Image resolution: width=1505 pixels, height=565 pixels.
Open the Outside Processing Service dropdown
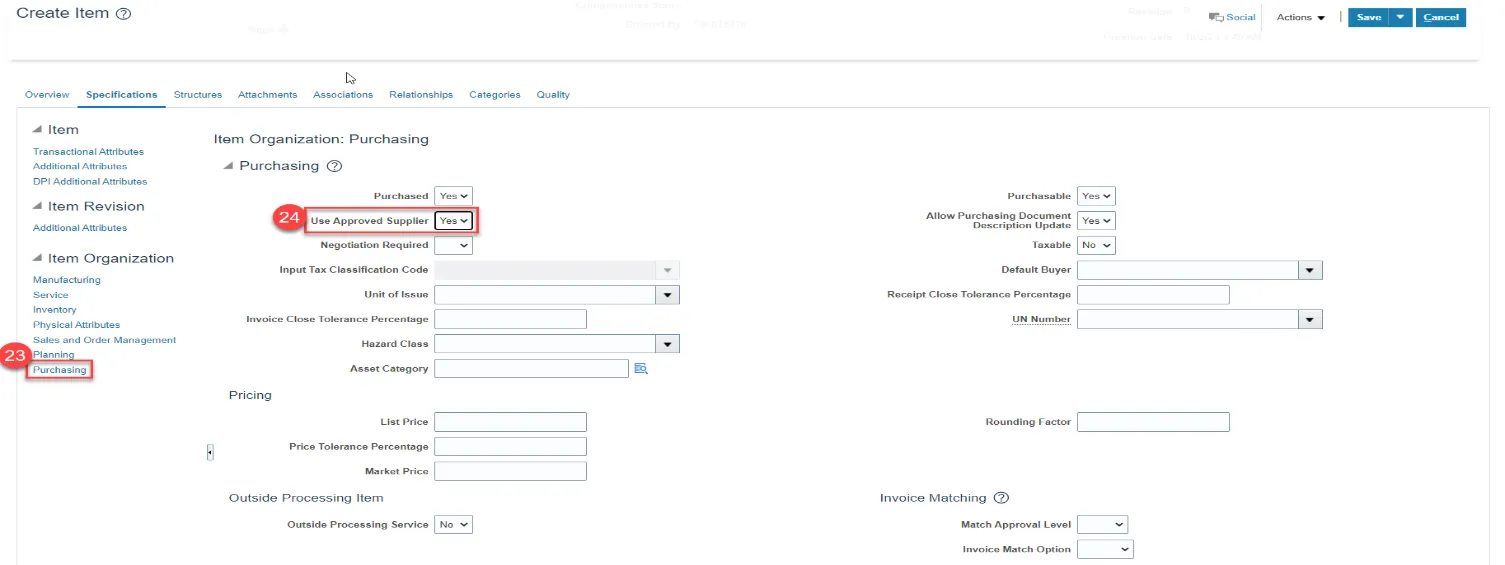[x=453, y=524]
